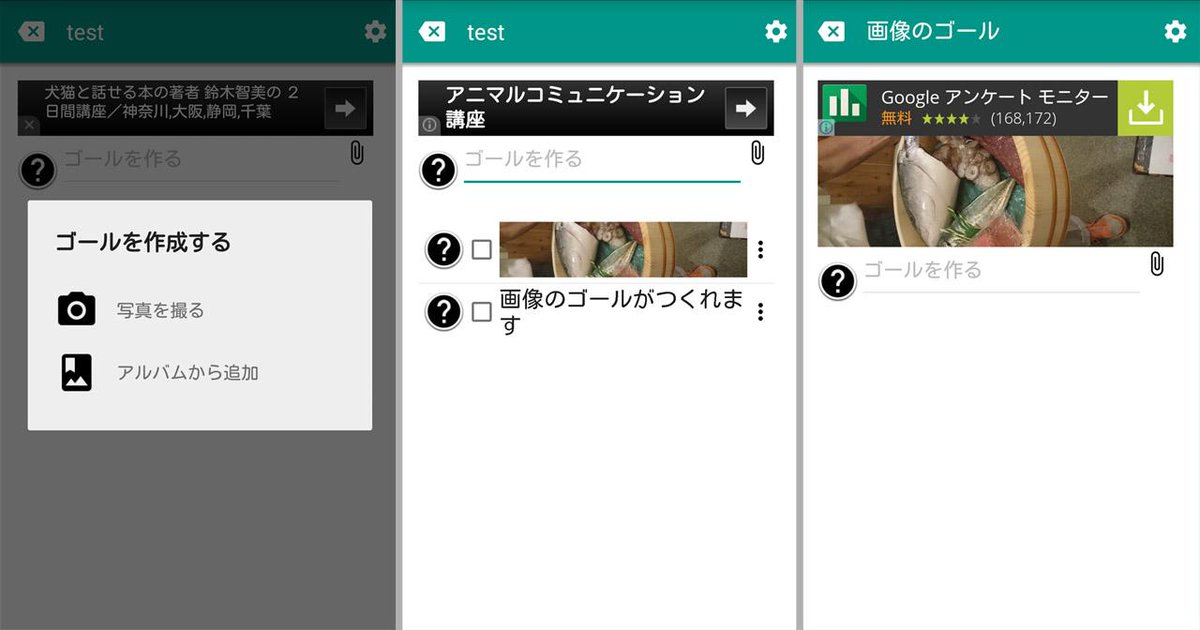Click paperclip attach icon in 画像のゴール screen
This screenshot has height=630, width=1200.
click(1157, 264)
